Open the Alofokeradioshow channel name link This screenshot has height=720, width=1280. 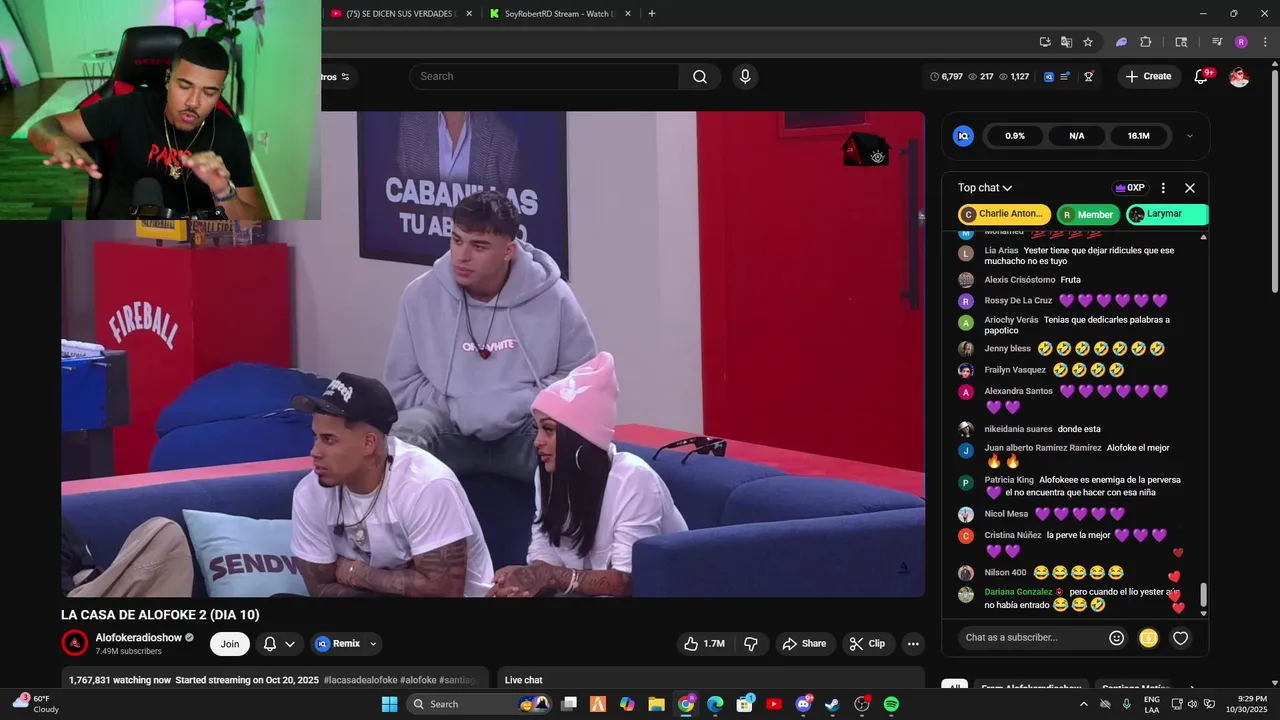139,638
